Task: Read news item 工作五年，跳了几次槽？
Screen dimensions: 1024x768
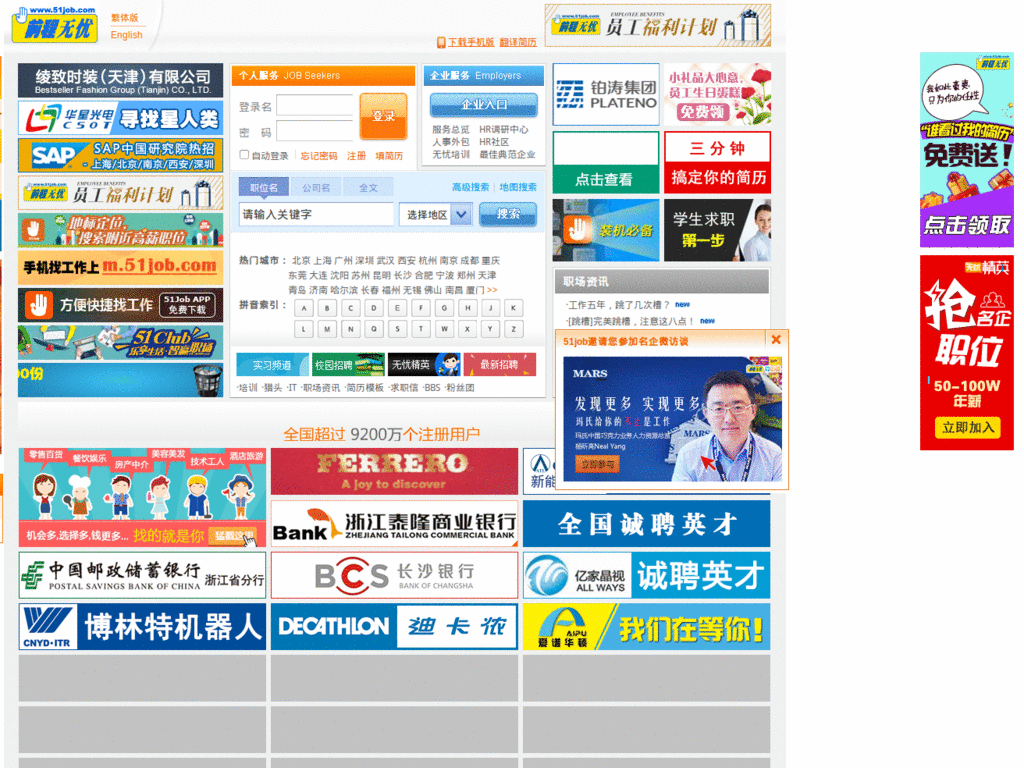Action: pos(619,305)
